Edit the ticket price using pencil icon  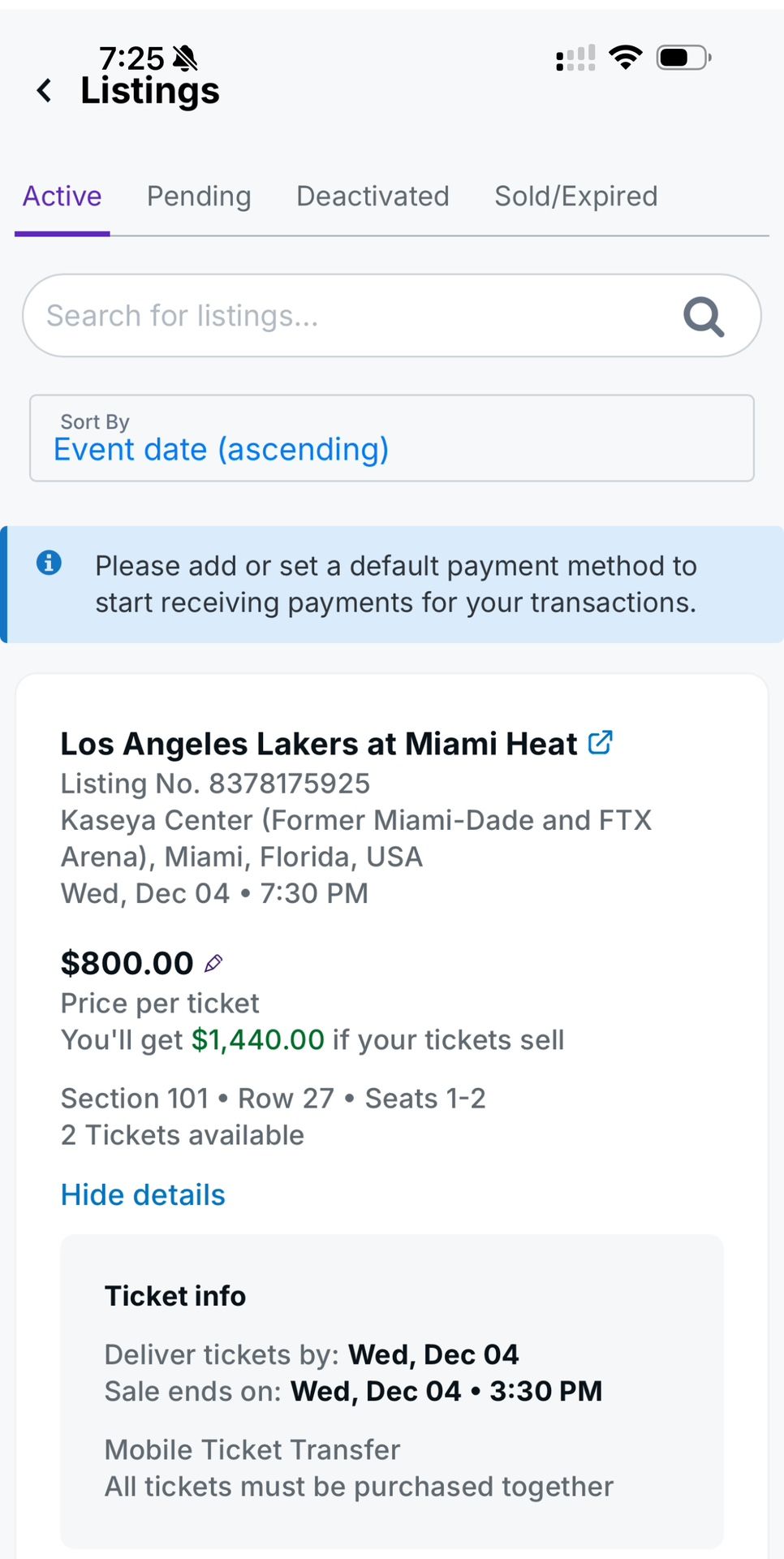coord(213,963)
